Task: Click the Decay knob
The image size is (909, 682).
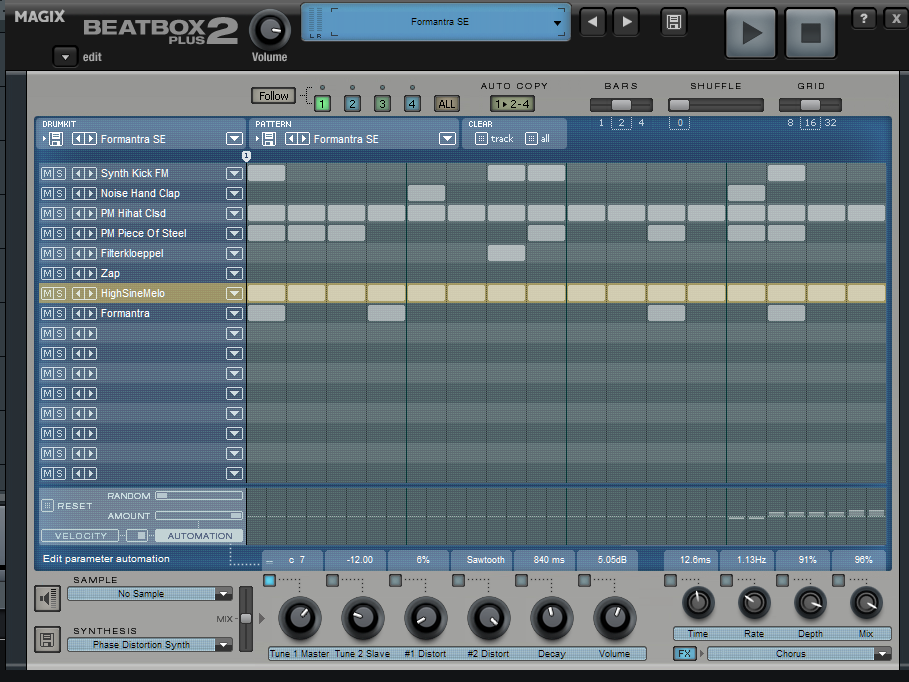Action: [551, 618]
